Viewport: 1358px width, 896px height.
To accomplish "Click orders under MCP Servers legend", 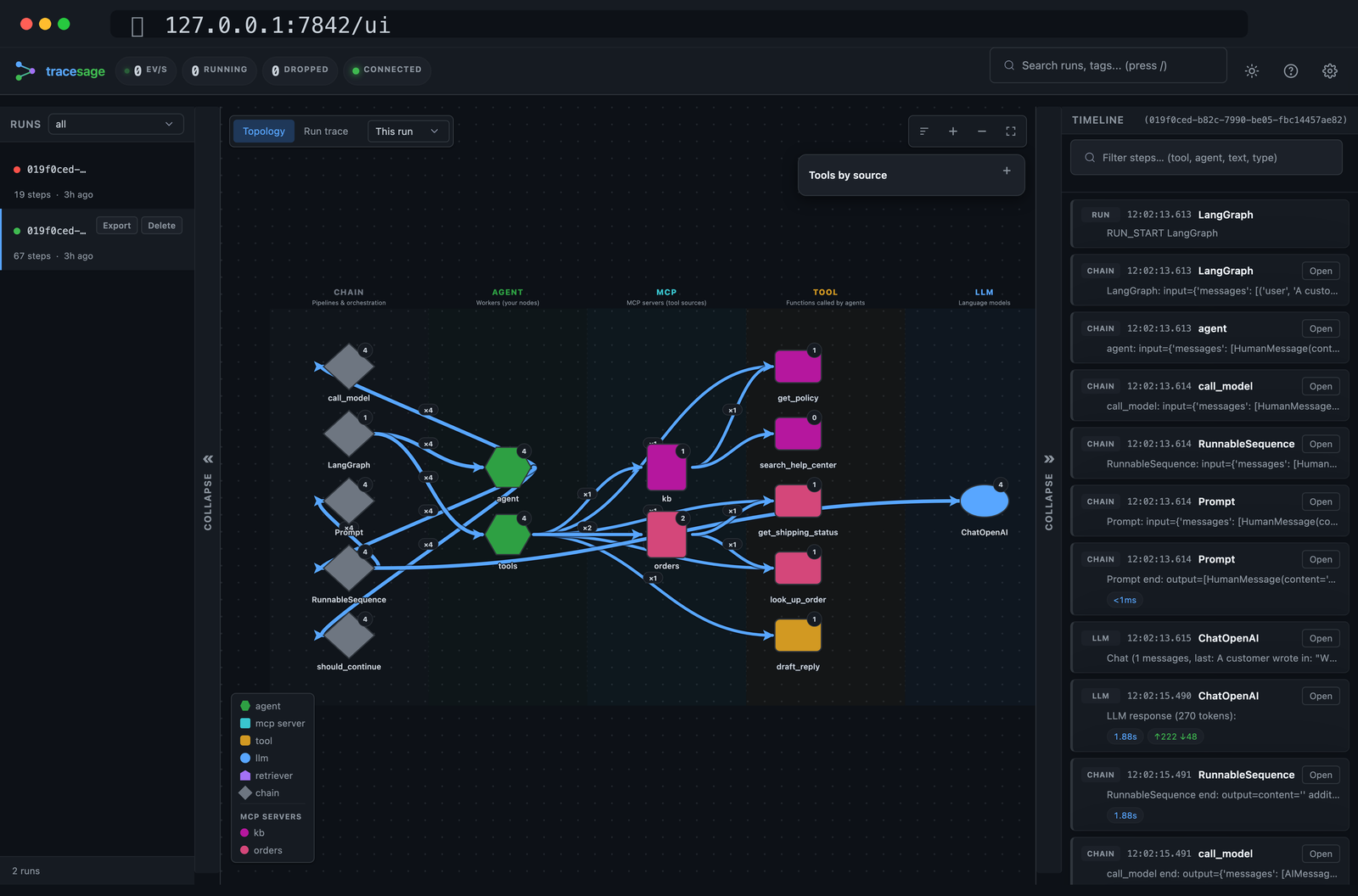I will click(x=261, y=850).
